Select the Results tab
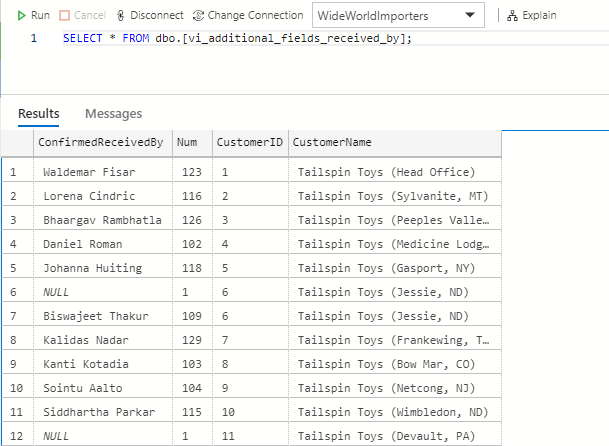Image resolution: width=609 pixels, height=446 pixels. 39,114
